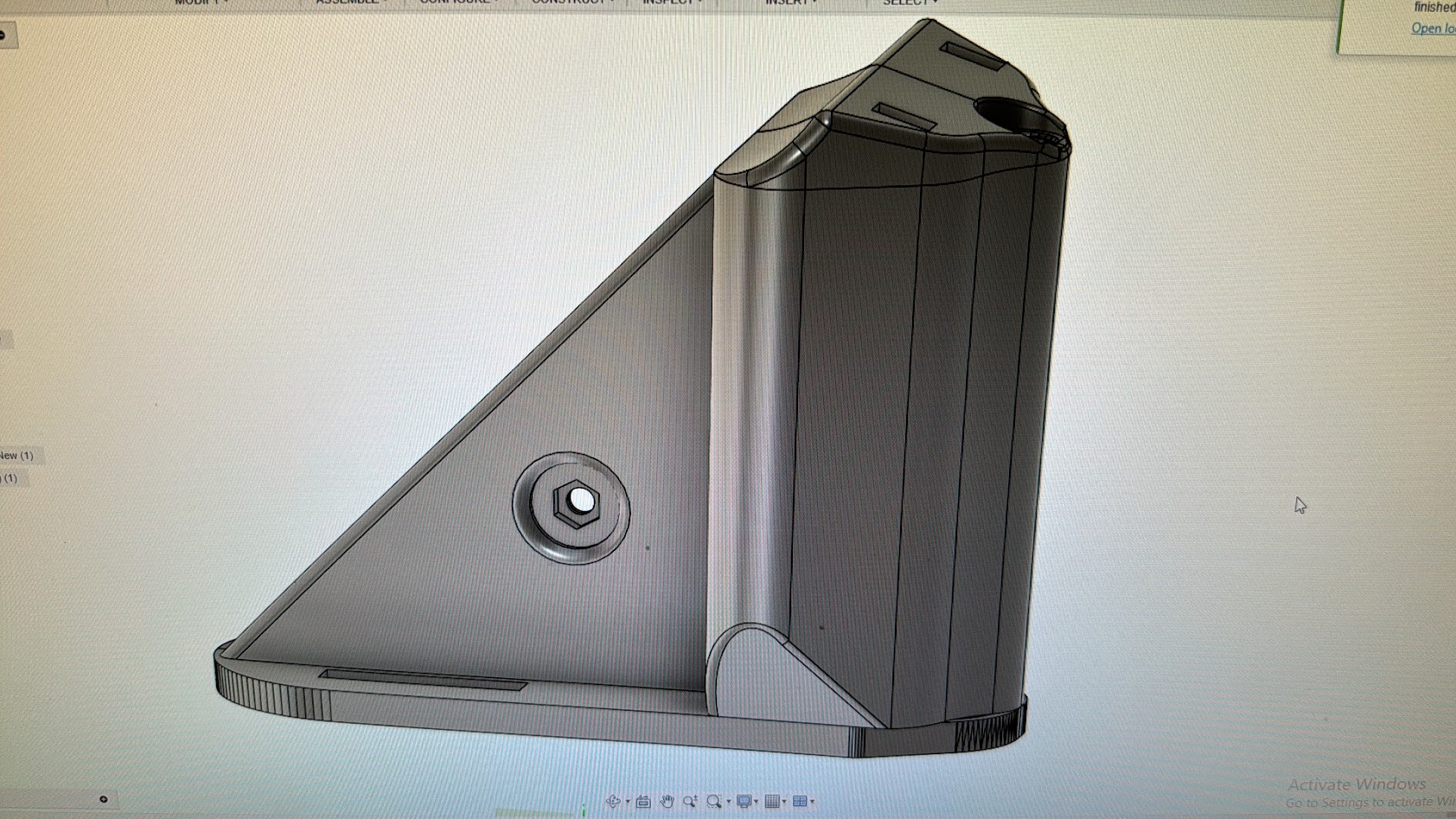Open the ASSEMBLE toolbar menu
The image size is (1456, 819).
(x=350, y=3)
